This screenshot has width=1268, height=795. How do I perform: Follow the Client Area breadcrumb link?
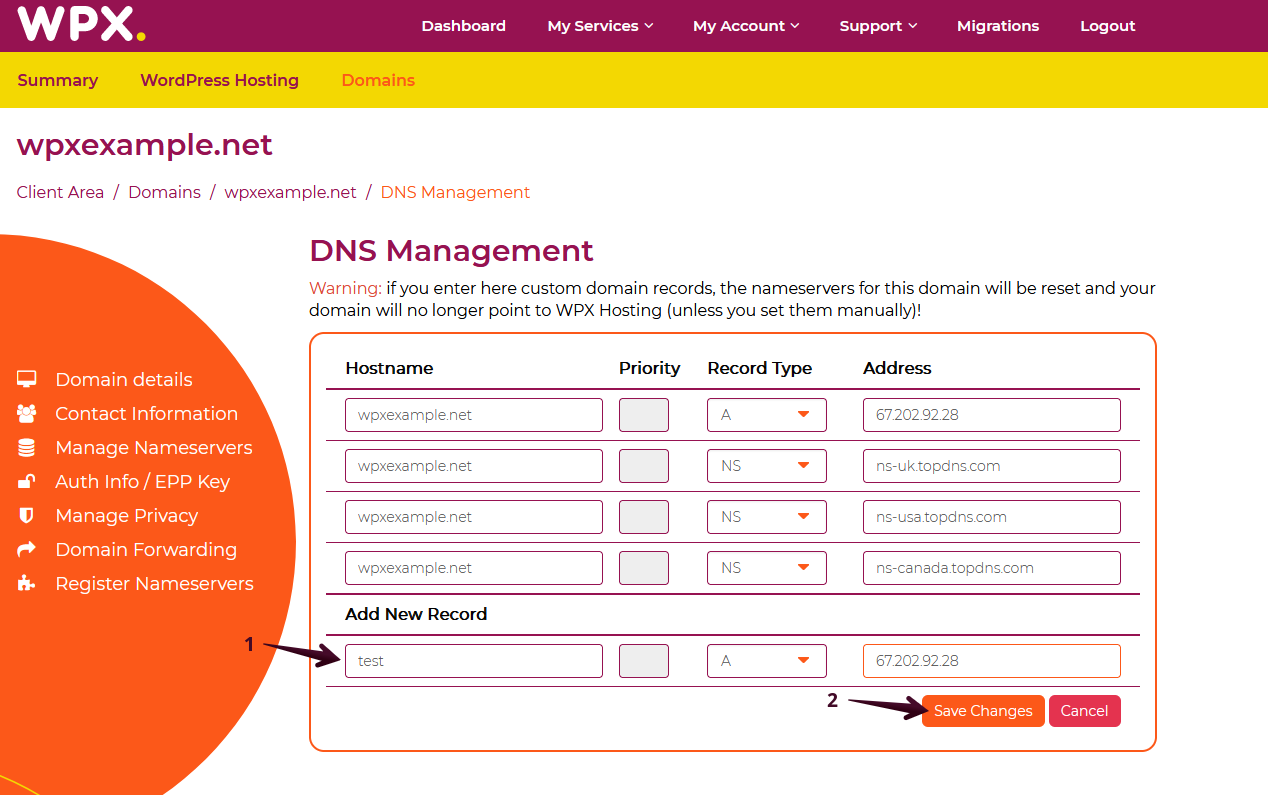60,192
